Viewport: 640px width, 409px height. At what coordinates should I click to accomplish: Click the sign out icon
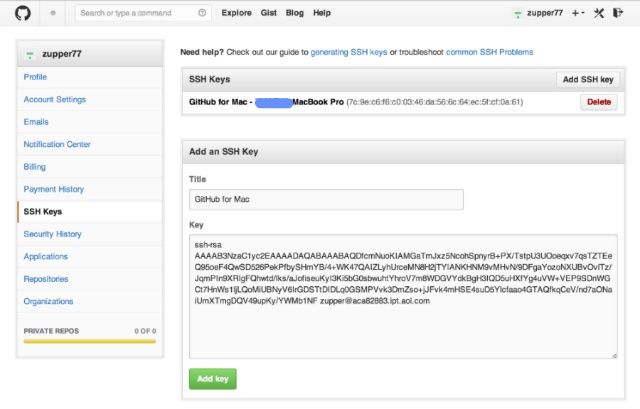[x=618, y=13]
